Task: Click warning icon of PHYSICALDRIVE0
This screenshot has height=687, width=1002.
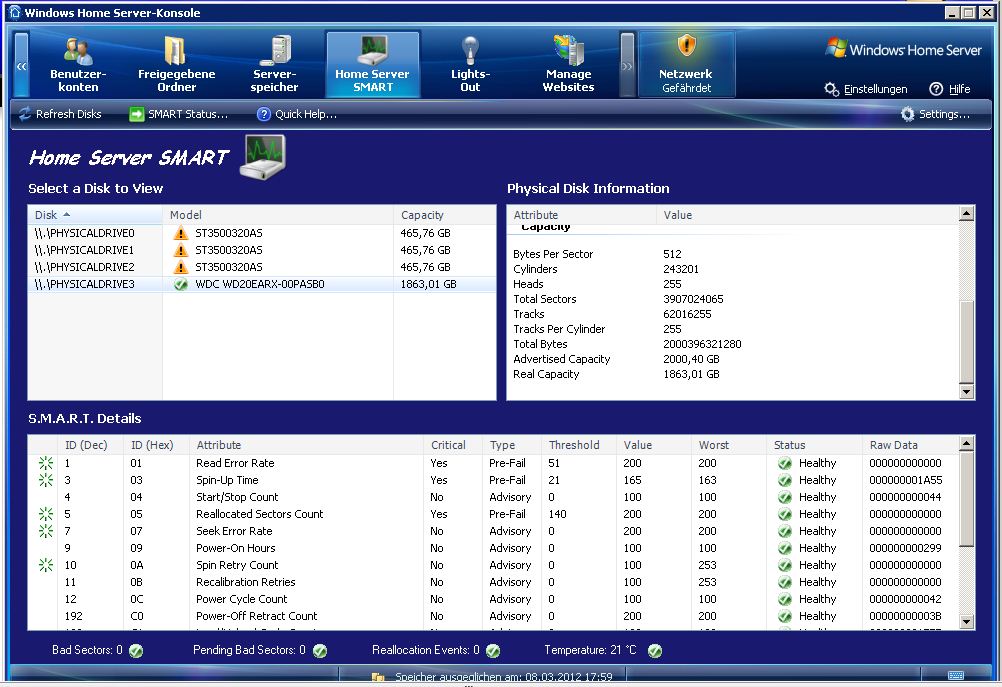Action: (x=180, y=233)
